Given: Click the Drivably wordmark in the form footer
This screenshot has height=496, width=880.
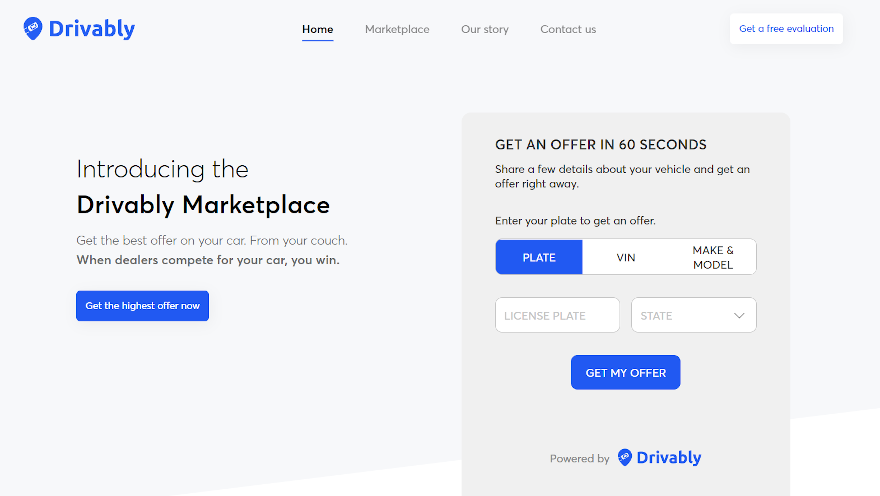Looking at the screenshot, I should pos(669,458).
